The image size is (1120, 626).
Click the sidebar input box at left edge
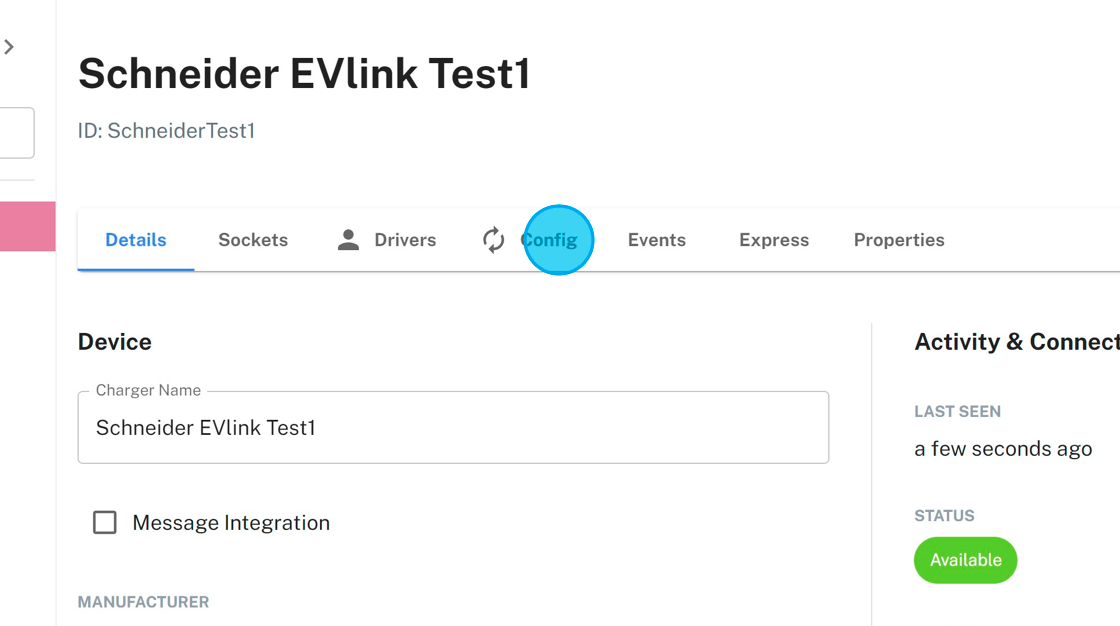click(17, 133)
